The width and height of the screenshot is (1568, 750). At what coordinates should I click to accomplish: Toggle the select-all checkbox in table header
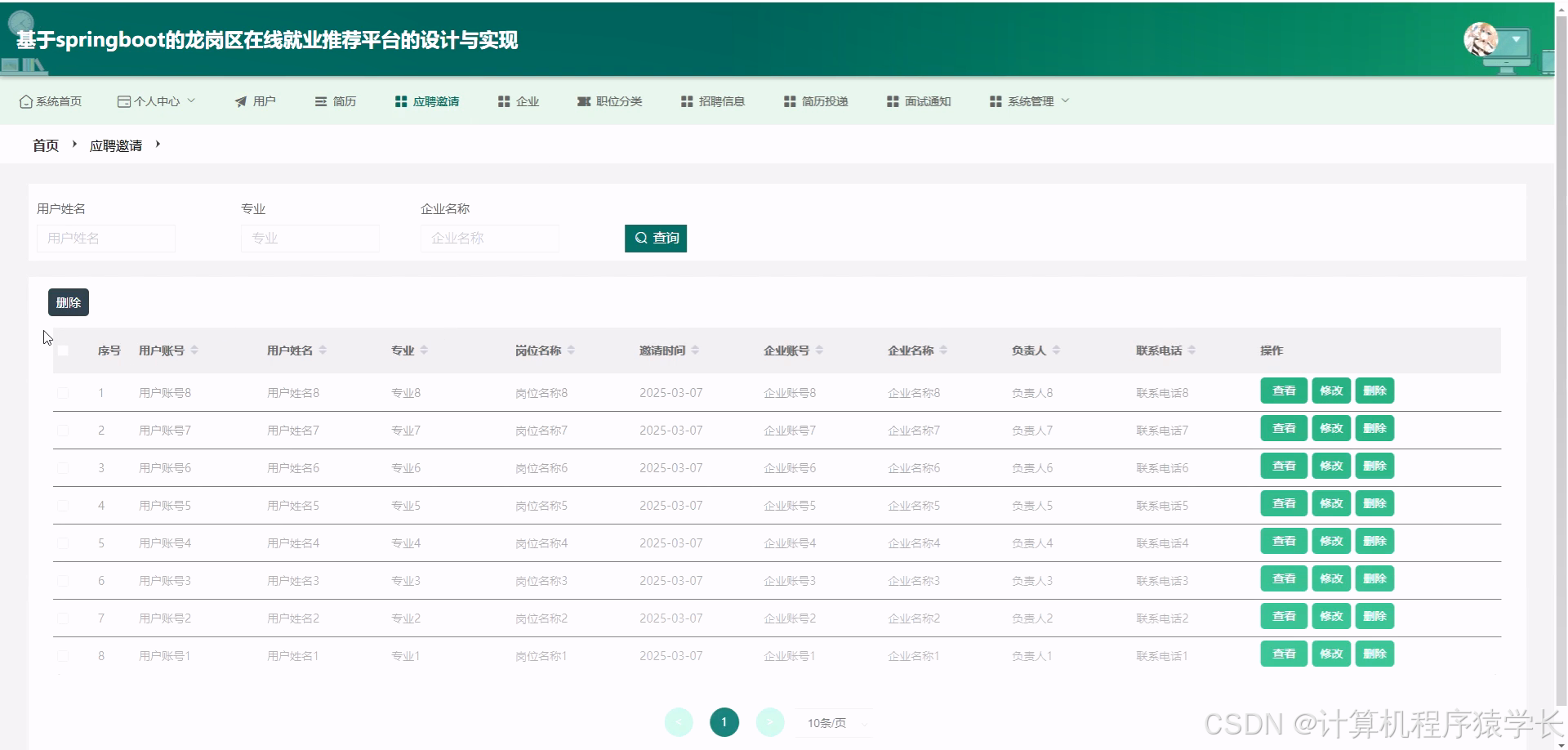coord(64,350)
